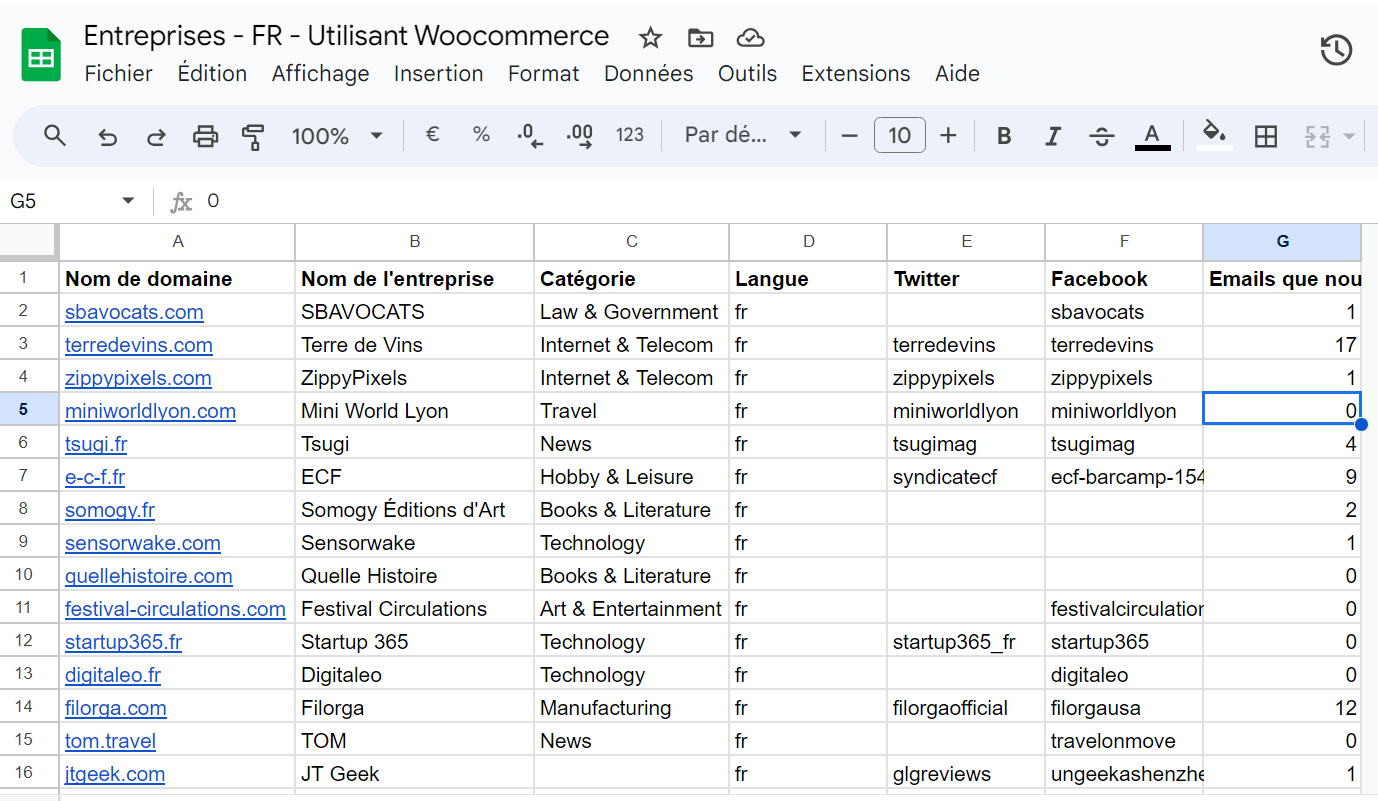Redo the last action
The image size is (1378, 801).
point(156,136)
